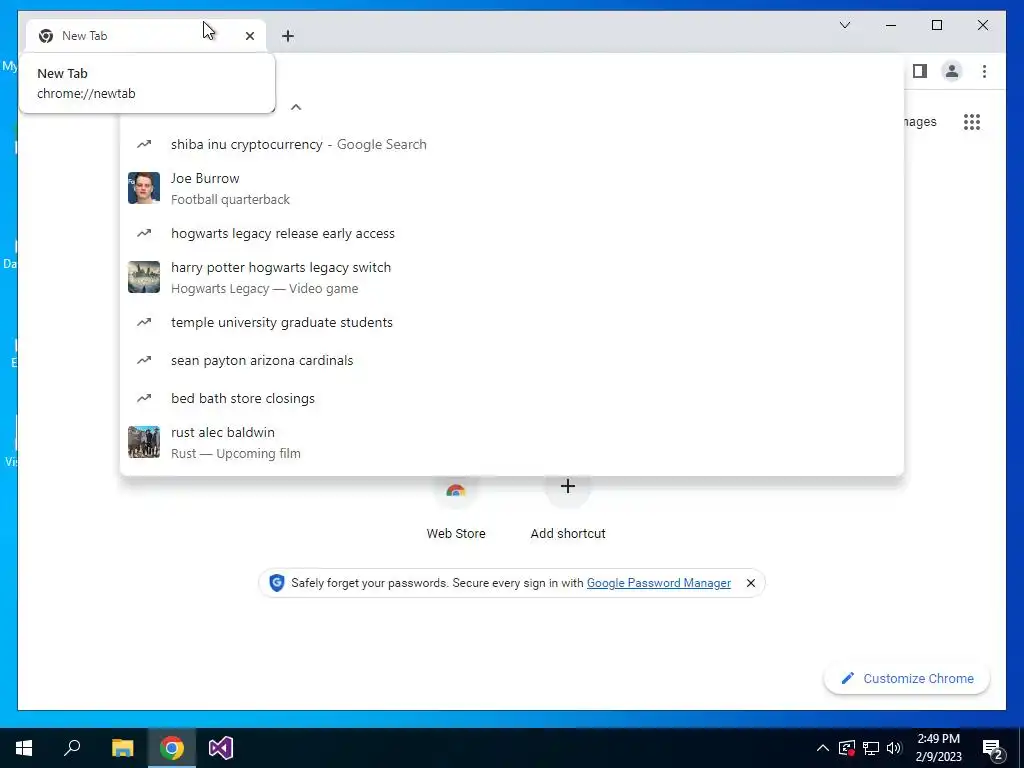The height and width of the screenshot is (768, 1024).
Task: Open Visual Studio from taskbar
Action: tap(221, 748)
